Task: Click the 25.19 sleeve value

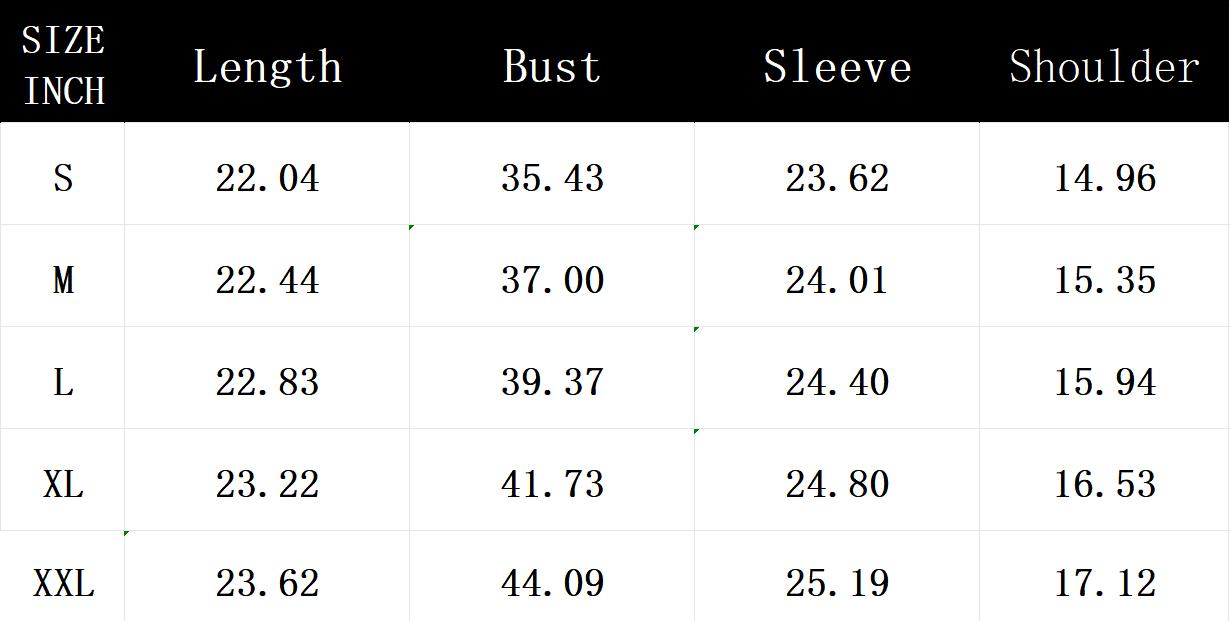Action: point(837,582)
